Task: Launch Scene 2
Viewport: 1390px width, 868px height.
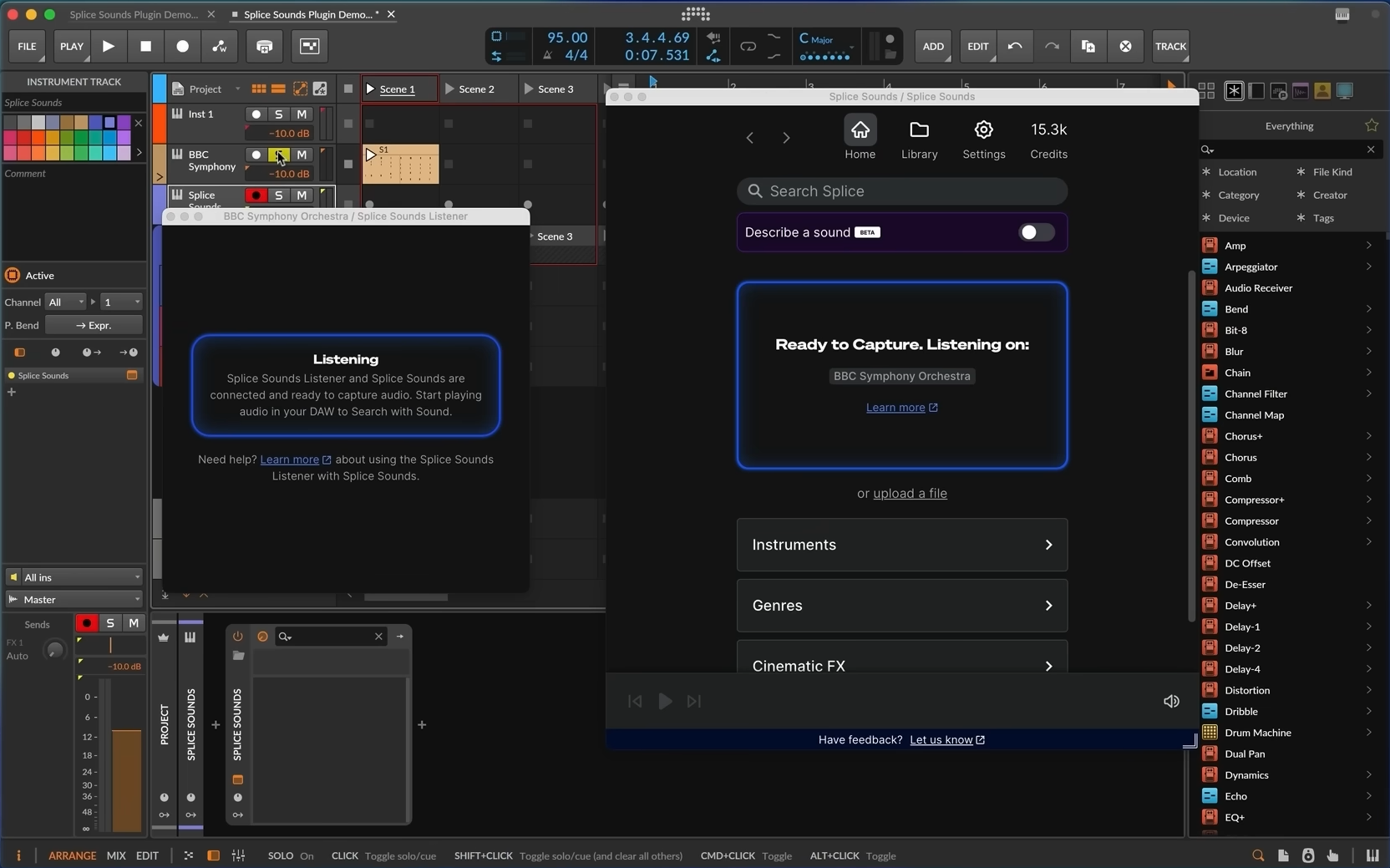Action: 450,89
